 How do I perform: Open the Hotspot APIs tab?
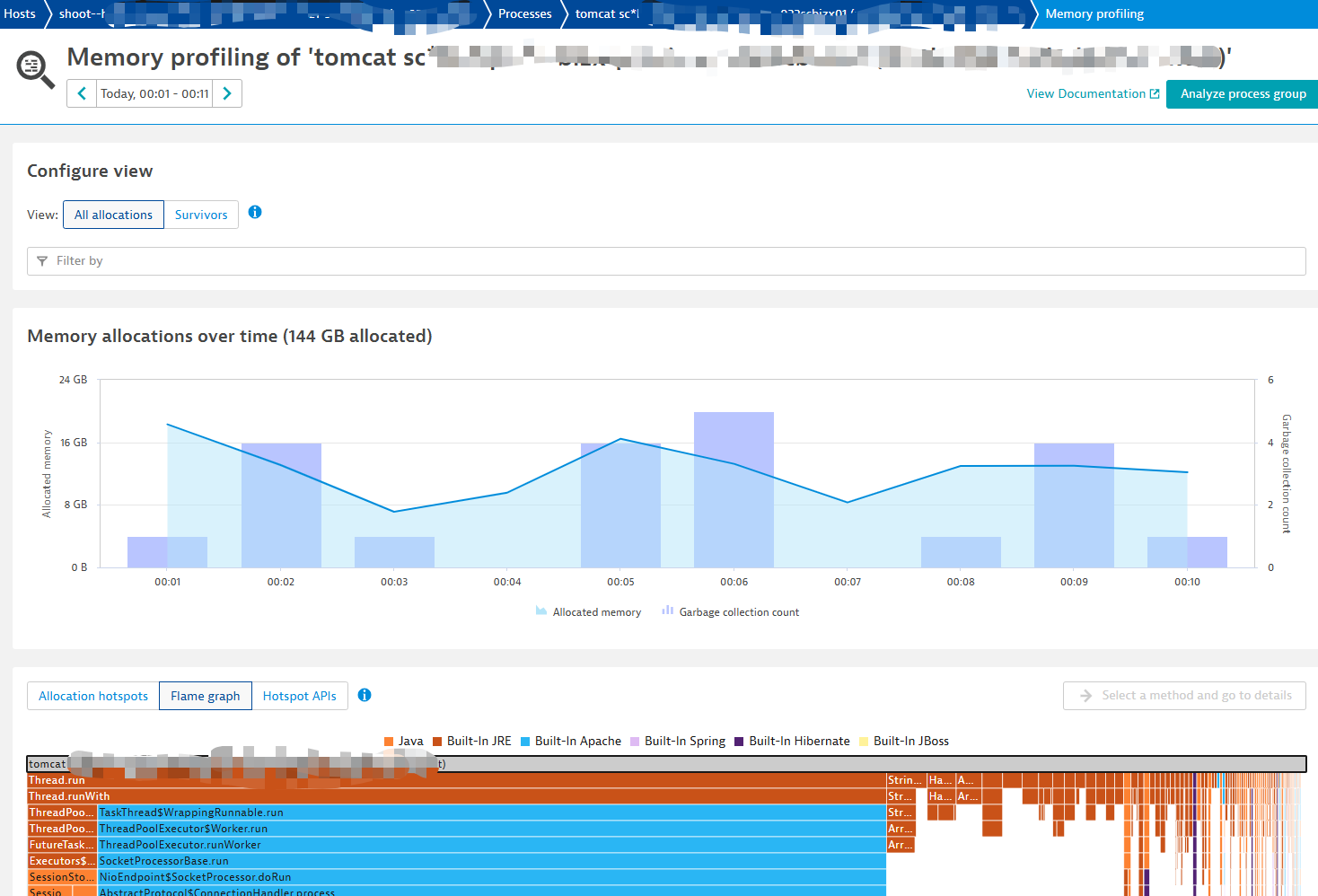tap(300, 695)
